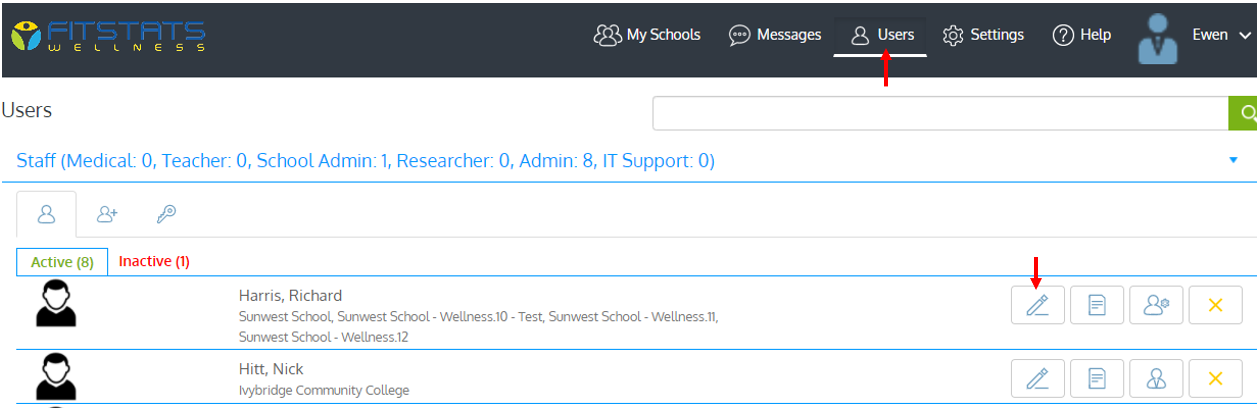Click the Ewen user avatar

(x=1158, y=38)
